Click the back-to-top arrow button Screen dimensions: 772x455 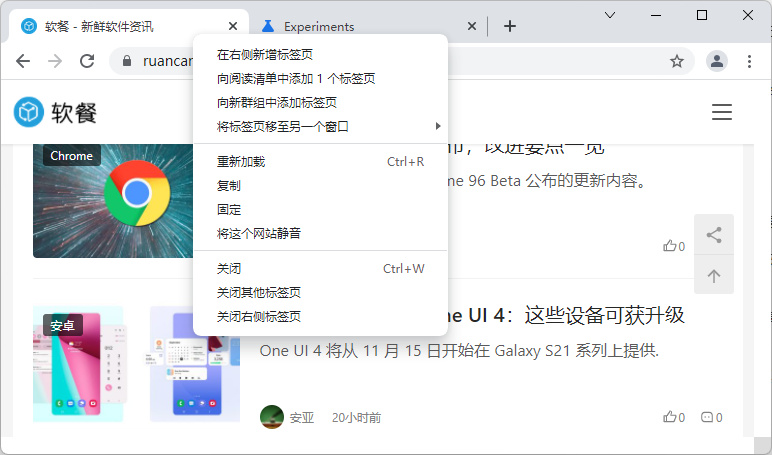click(x=714, y=275)
